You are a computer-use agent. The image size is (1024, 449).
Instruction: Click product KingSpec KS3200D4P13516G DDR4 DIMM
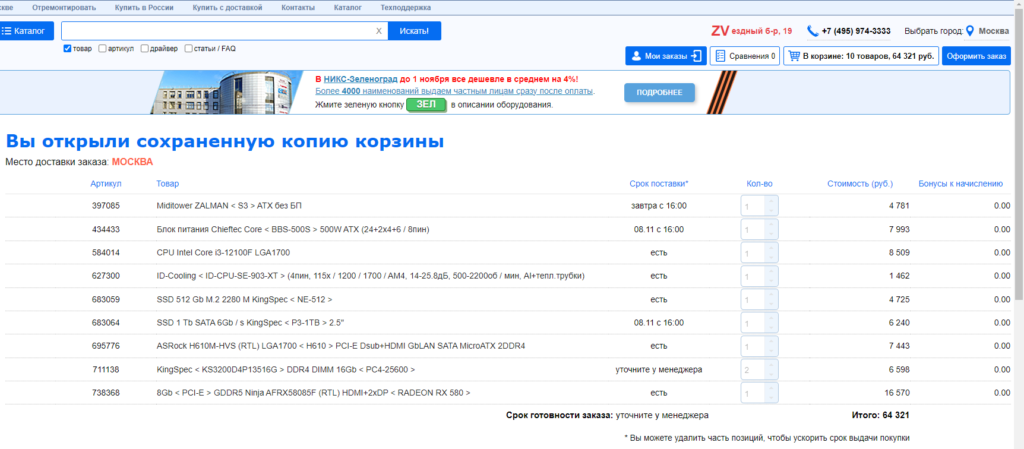(286, 369)
